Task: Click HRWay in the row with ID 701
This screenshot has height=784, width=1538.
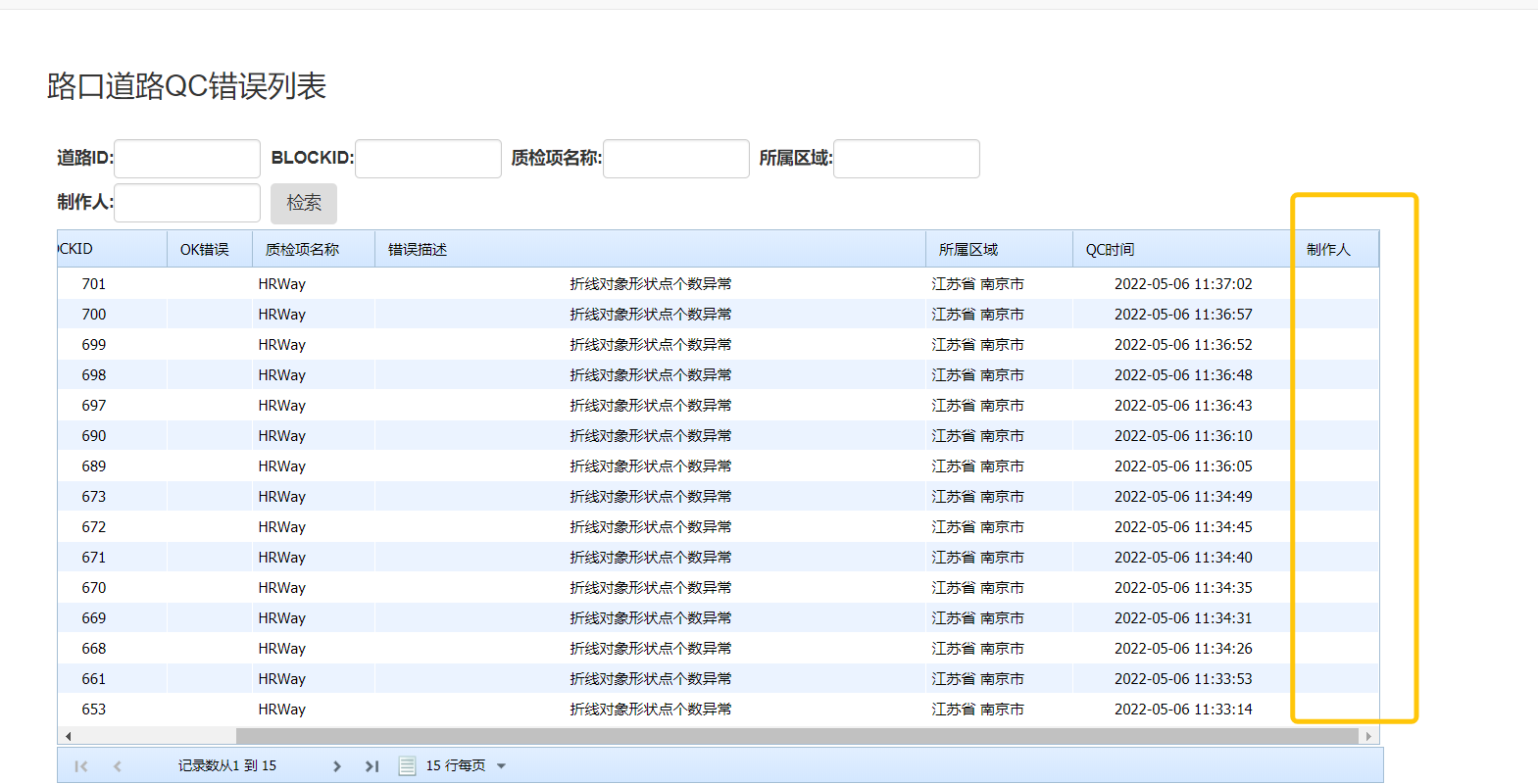Action: (x=282, y=284)
